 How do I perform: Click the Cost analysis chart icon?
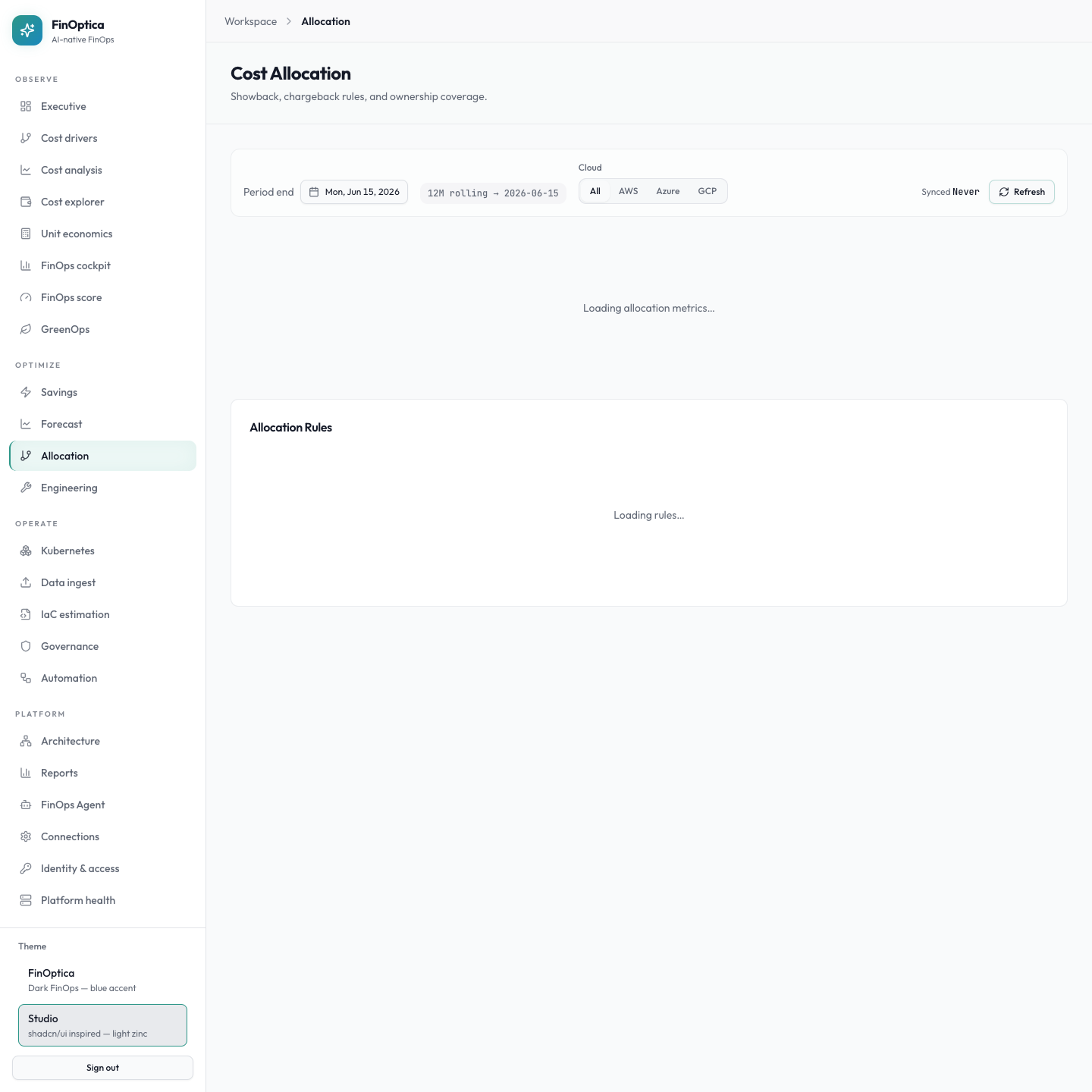point(26,170)
